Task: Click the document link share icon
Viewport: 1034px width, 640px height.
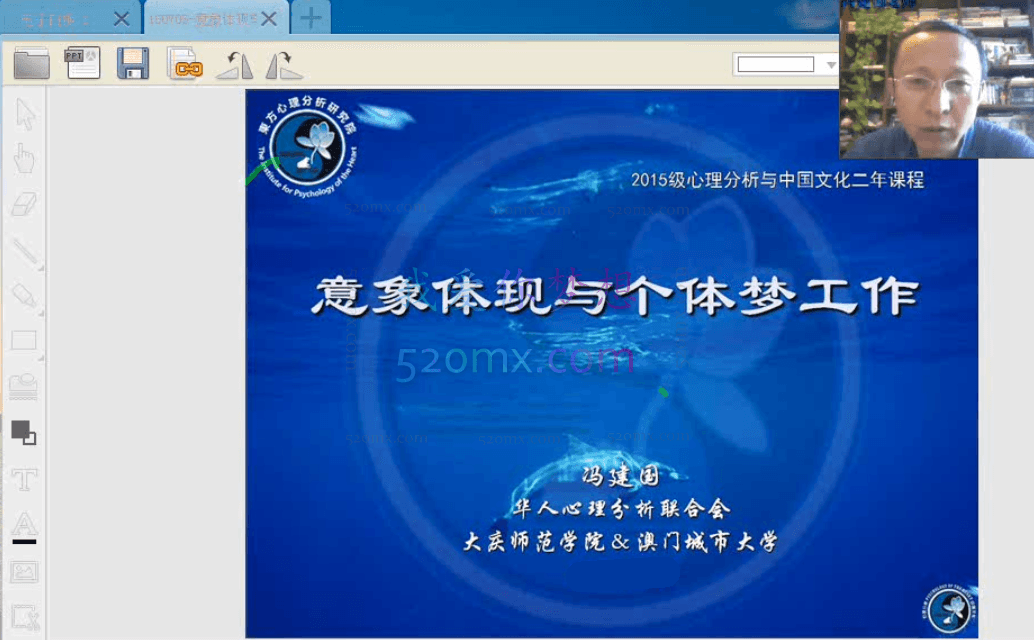Action: (185, 65)
